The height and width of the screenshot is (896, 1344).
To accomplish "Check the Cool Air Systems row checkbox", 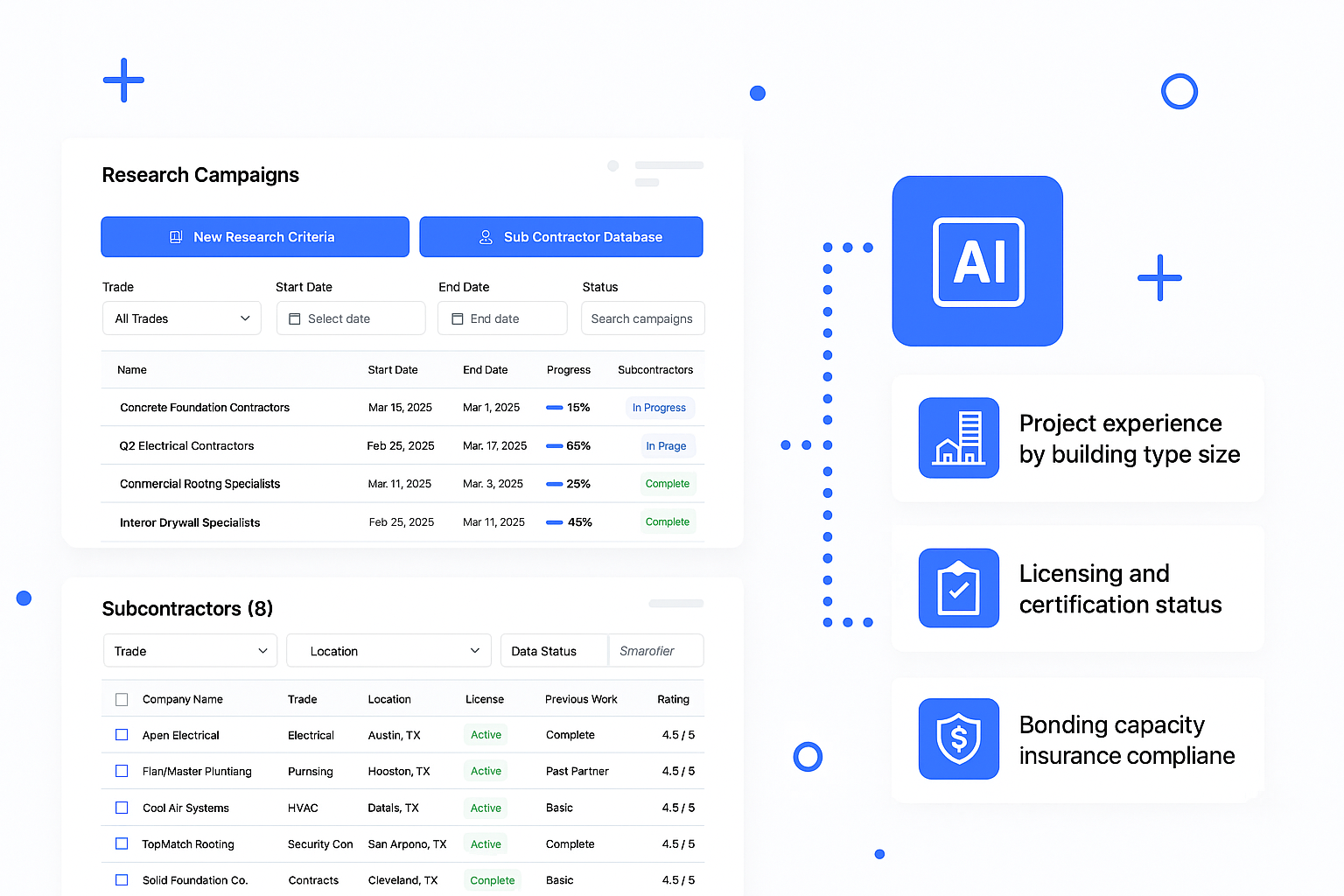I will click(x=122, y=808).
